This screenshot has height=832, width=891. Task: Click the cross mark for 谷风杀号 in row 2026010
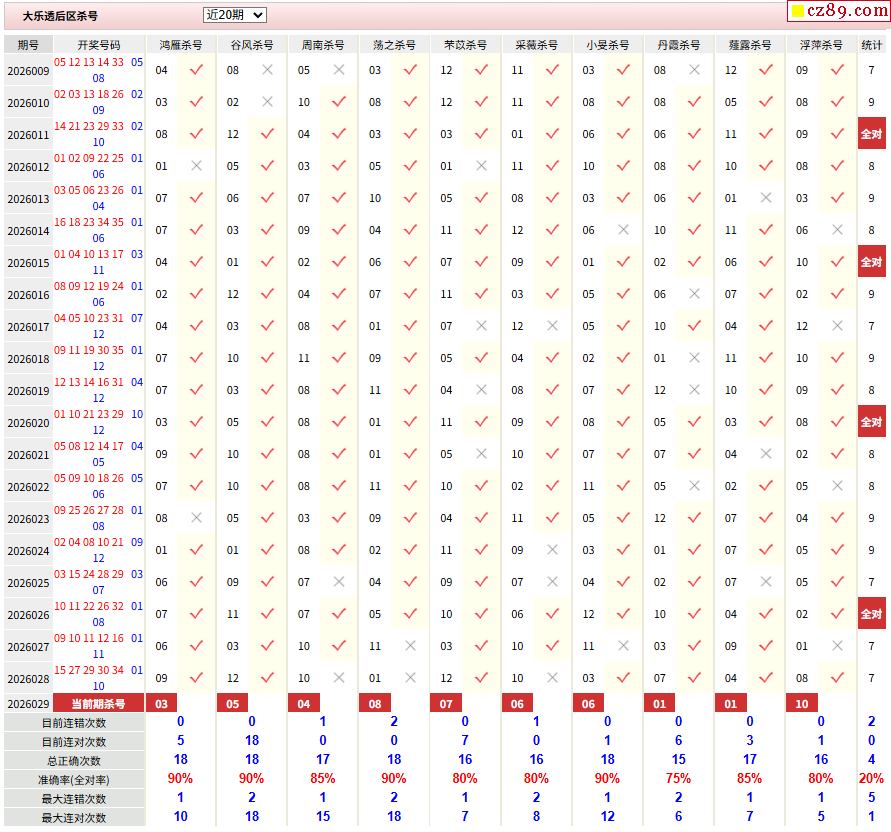click(x=267, y=102)
